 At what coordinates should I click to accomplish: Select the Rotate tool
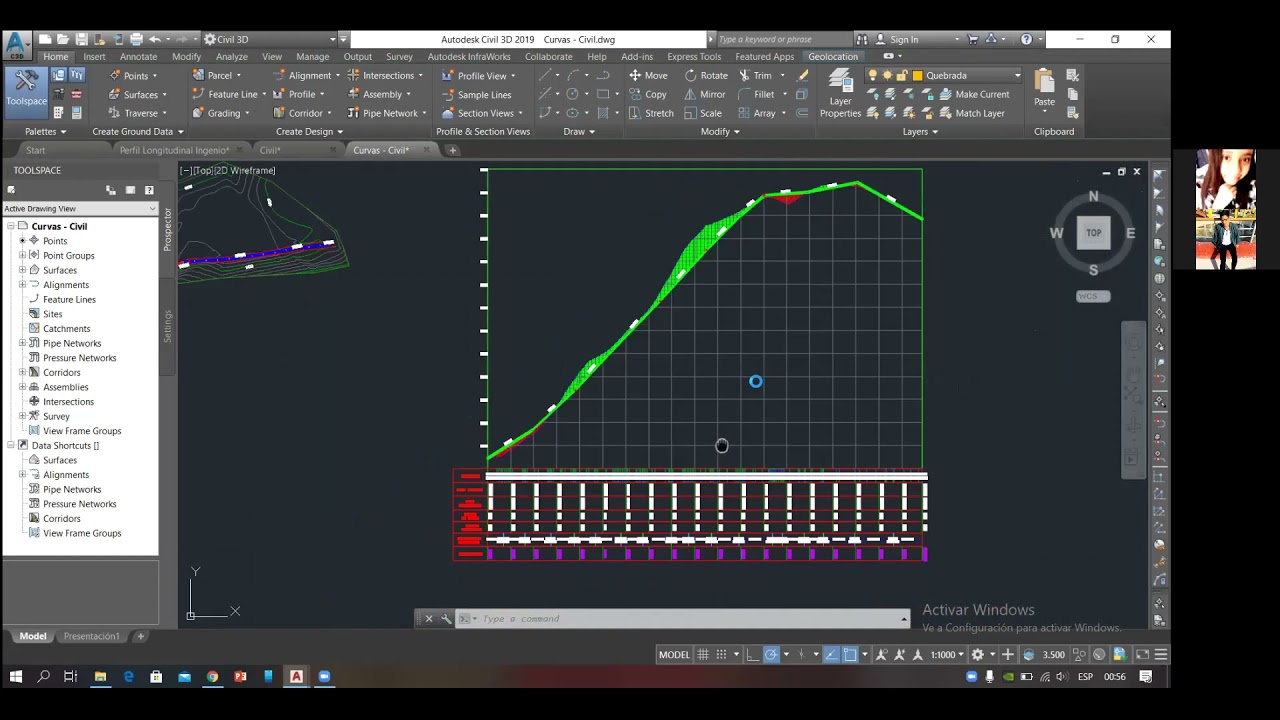point(706,75)
